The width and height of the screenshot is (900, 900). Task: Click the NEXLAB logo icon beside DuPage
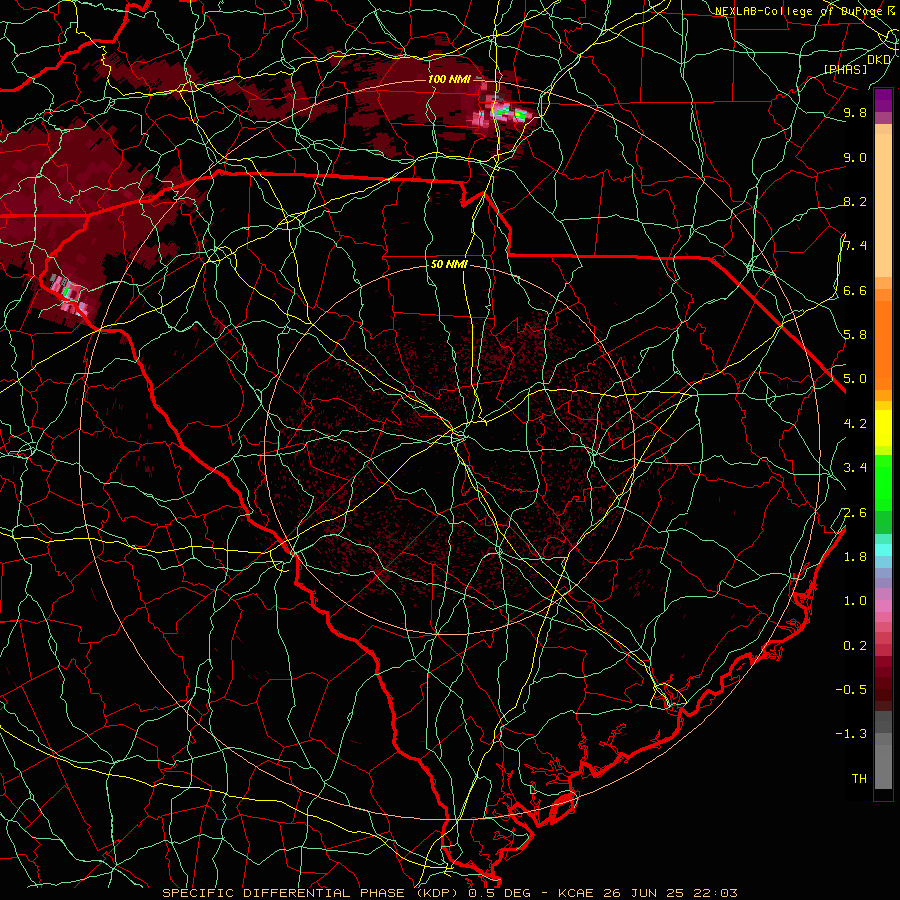click(x=891, y=11)
